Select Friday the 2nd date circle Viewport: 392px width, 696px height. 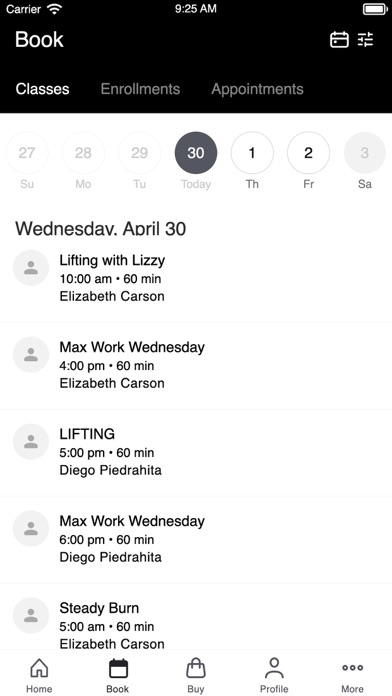[309, 153]
